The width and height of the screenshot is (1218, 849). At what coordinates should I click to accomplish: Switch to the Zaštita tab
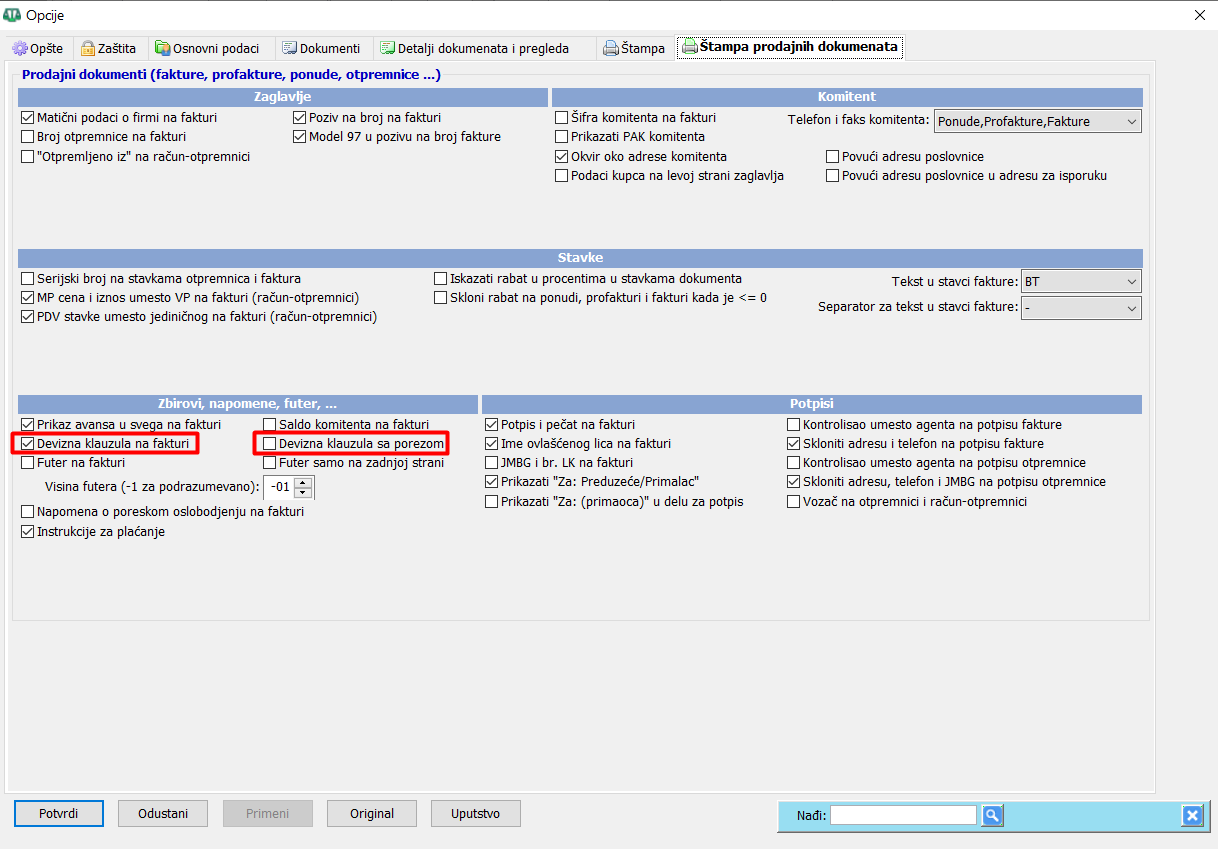click(x=108, y=48)
